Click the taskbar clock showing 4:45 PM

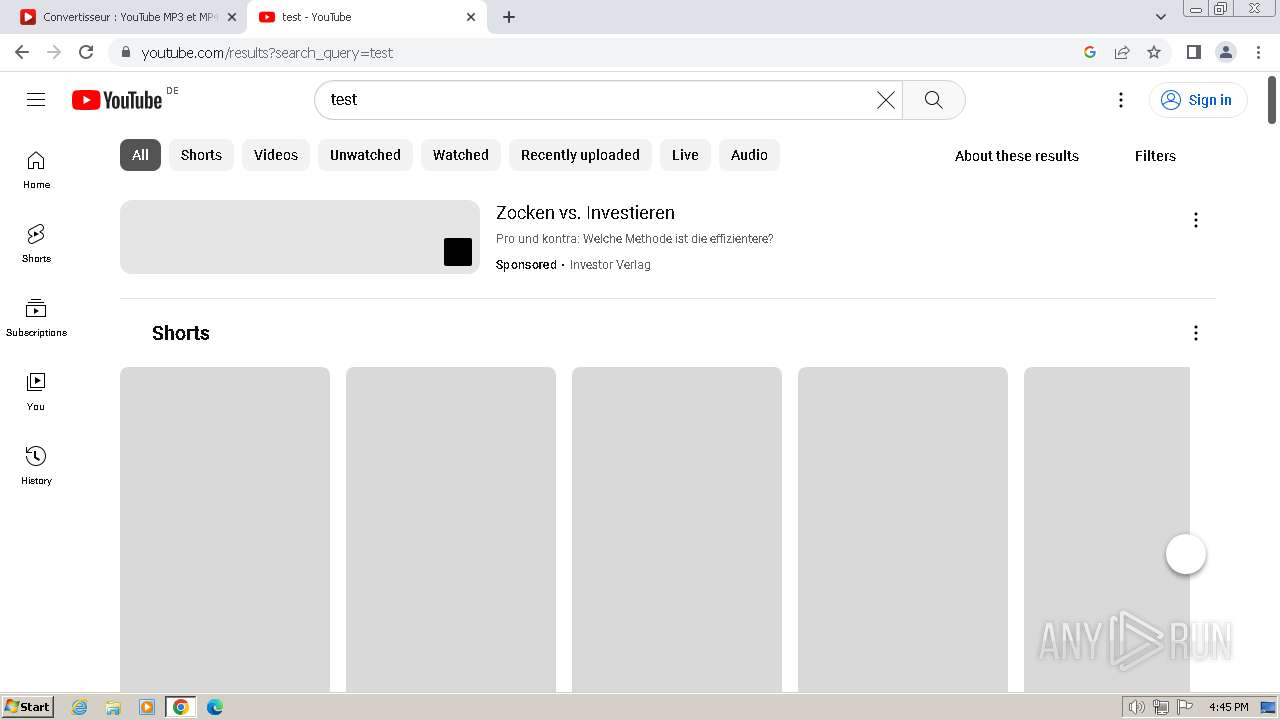tap(1228, 707)
